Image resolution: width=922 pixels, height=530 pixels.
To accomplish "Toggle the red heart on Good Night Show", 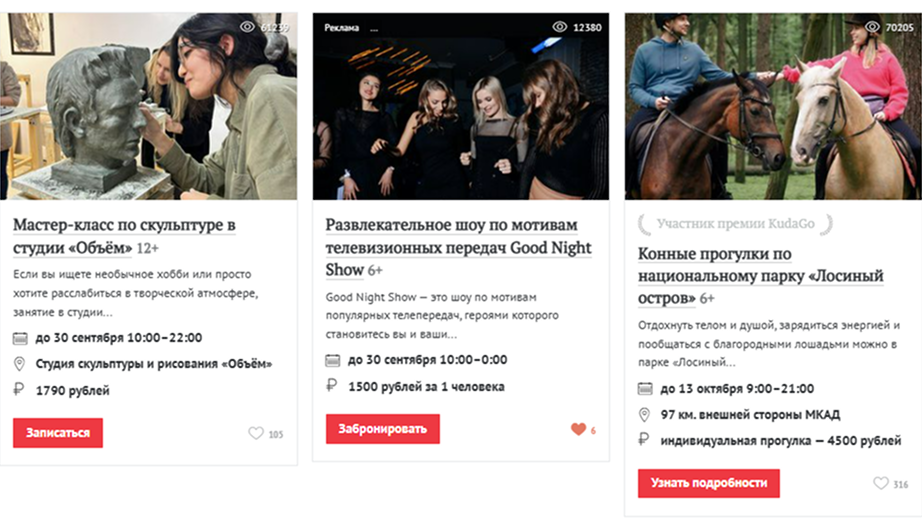I will pos(579,429).
